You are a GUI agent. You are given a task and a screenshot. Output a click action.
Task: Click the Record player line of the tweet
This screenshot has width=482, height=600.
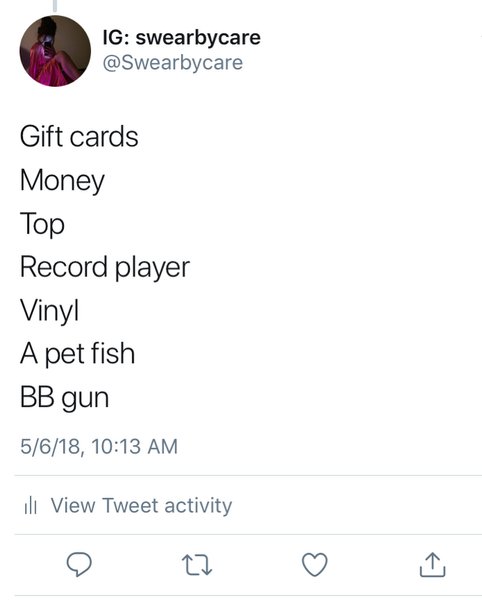tap(105, 267)
